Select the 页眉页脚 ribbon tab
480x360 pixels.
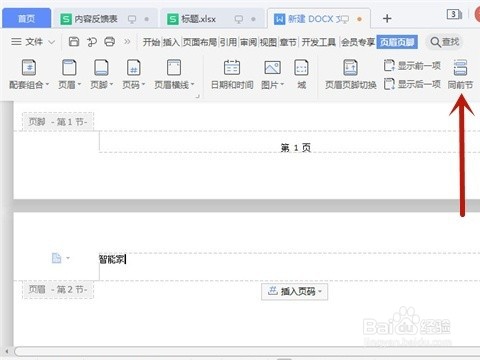coord(397,42)
